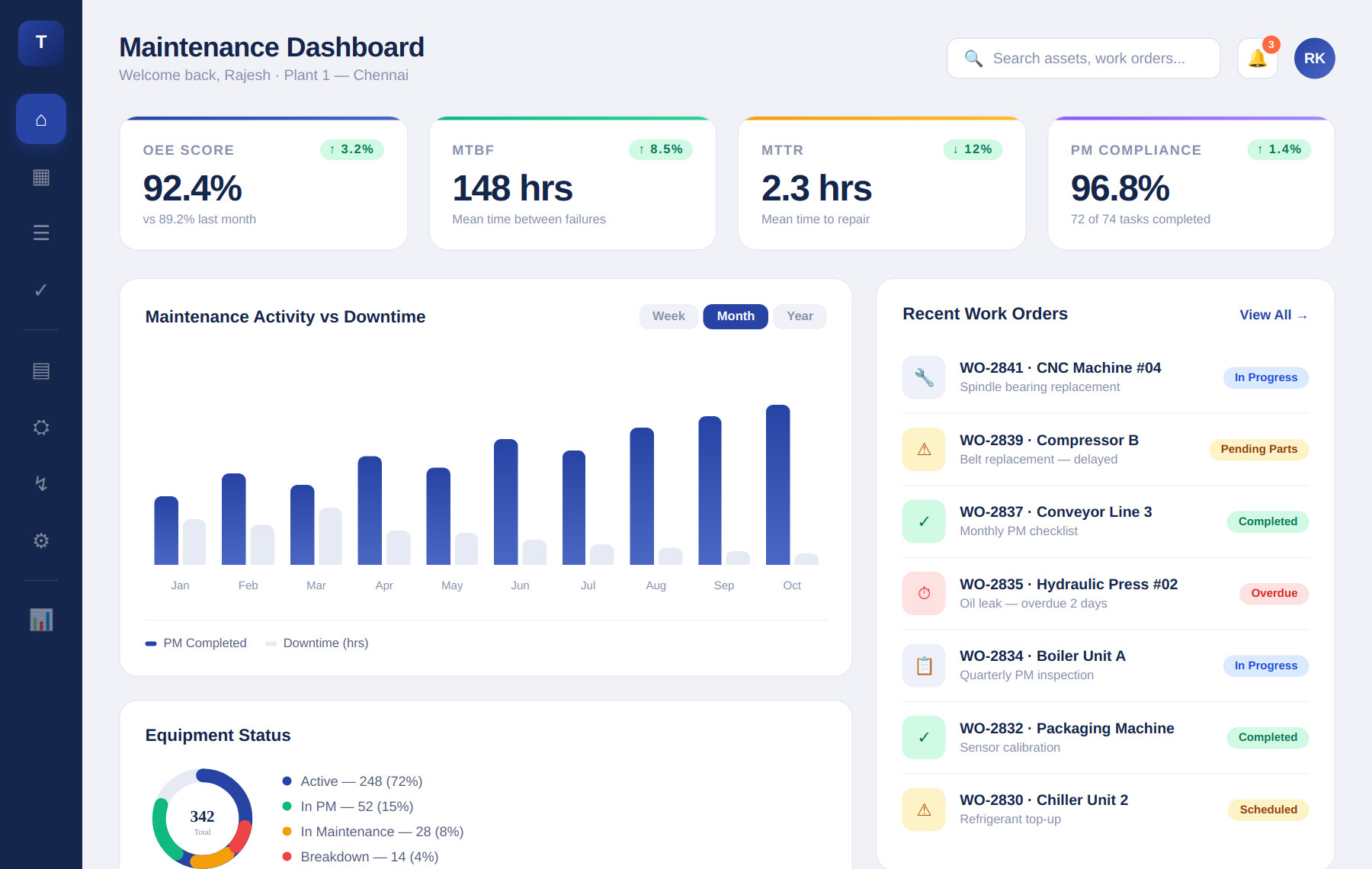This screenshot has height=869, width=1372.
Task: Select the calendar grid icon in sidebar
Action: 40,178
